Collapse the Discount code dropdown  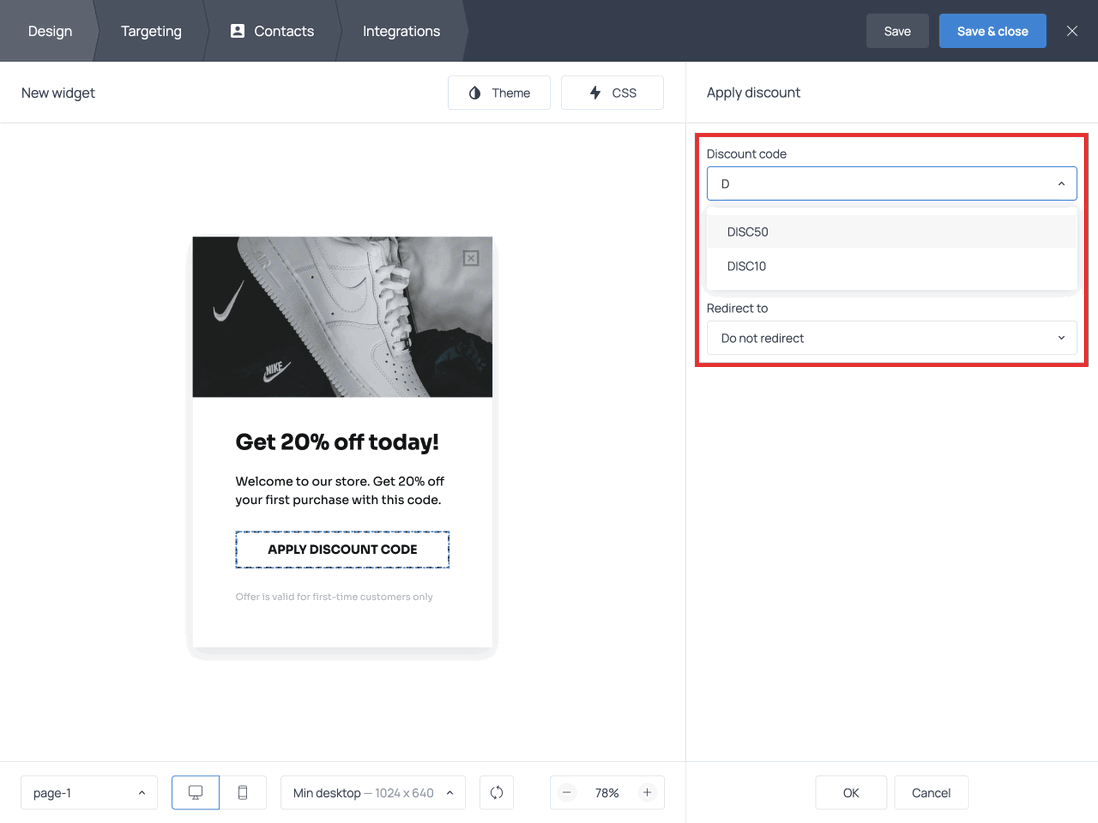pyautogui.click(x=1061, y=183)
